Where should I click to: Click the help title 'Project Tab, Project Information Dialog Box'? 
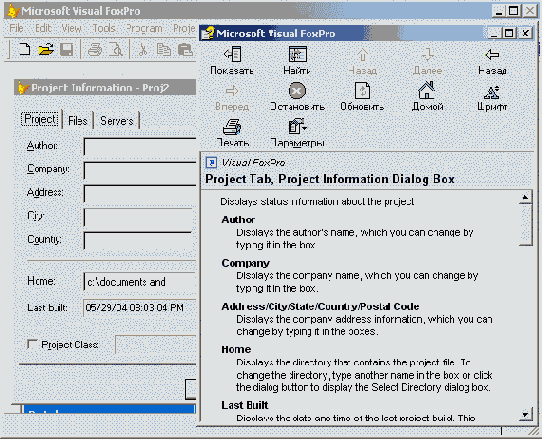(x=330, y=179)
